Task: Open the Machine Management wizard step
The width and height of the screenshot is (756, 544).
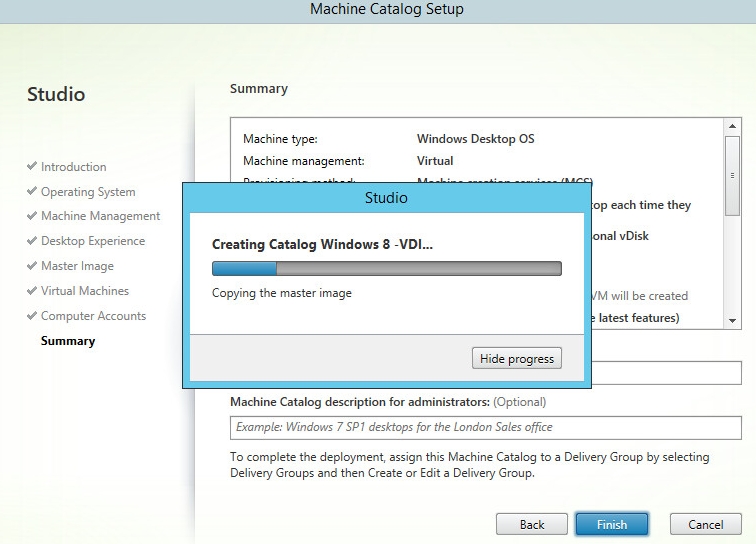Action: (100, 216)
